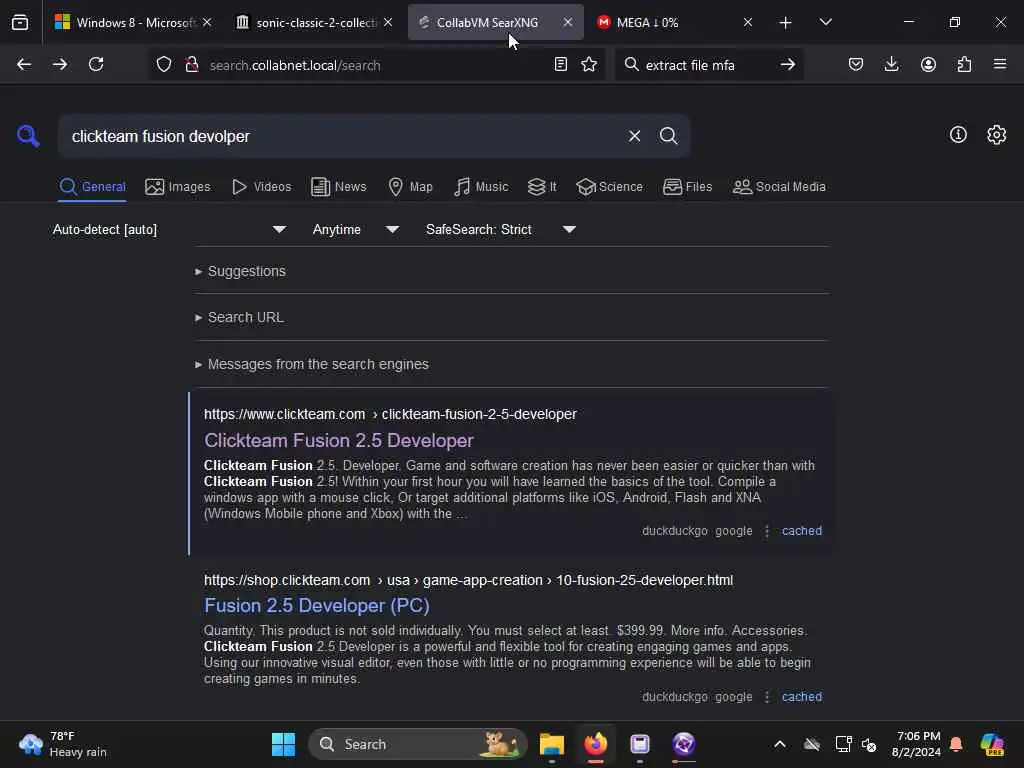
Task: Run the 'extract file mfa' search arrow
Action: 788,64
